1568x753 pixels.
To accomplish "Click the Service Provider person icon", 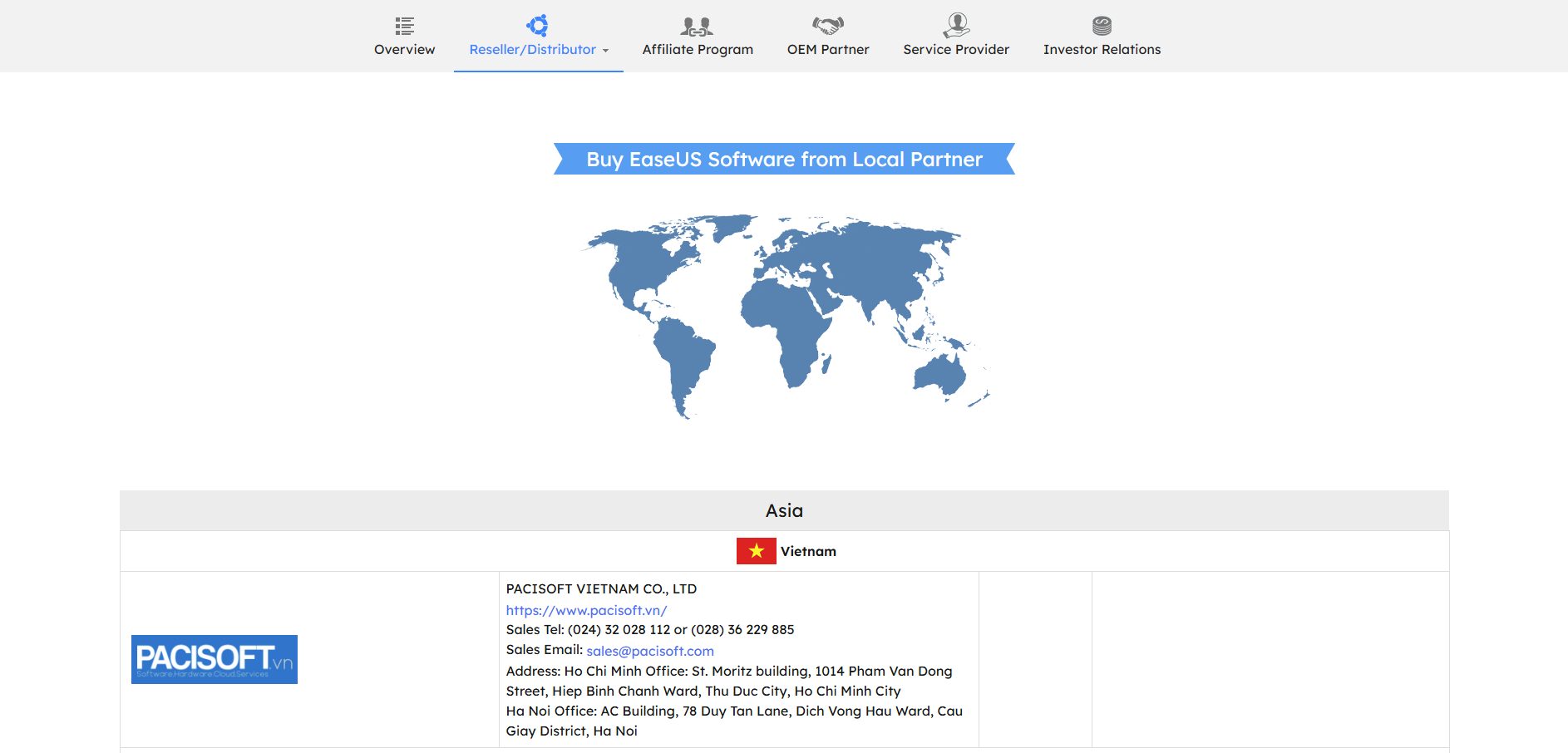I will [957, 25].
